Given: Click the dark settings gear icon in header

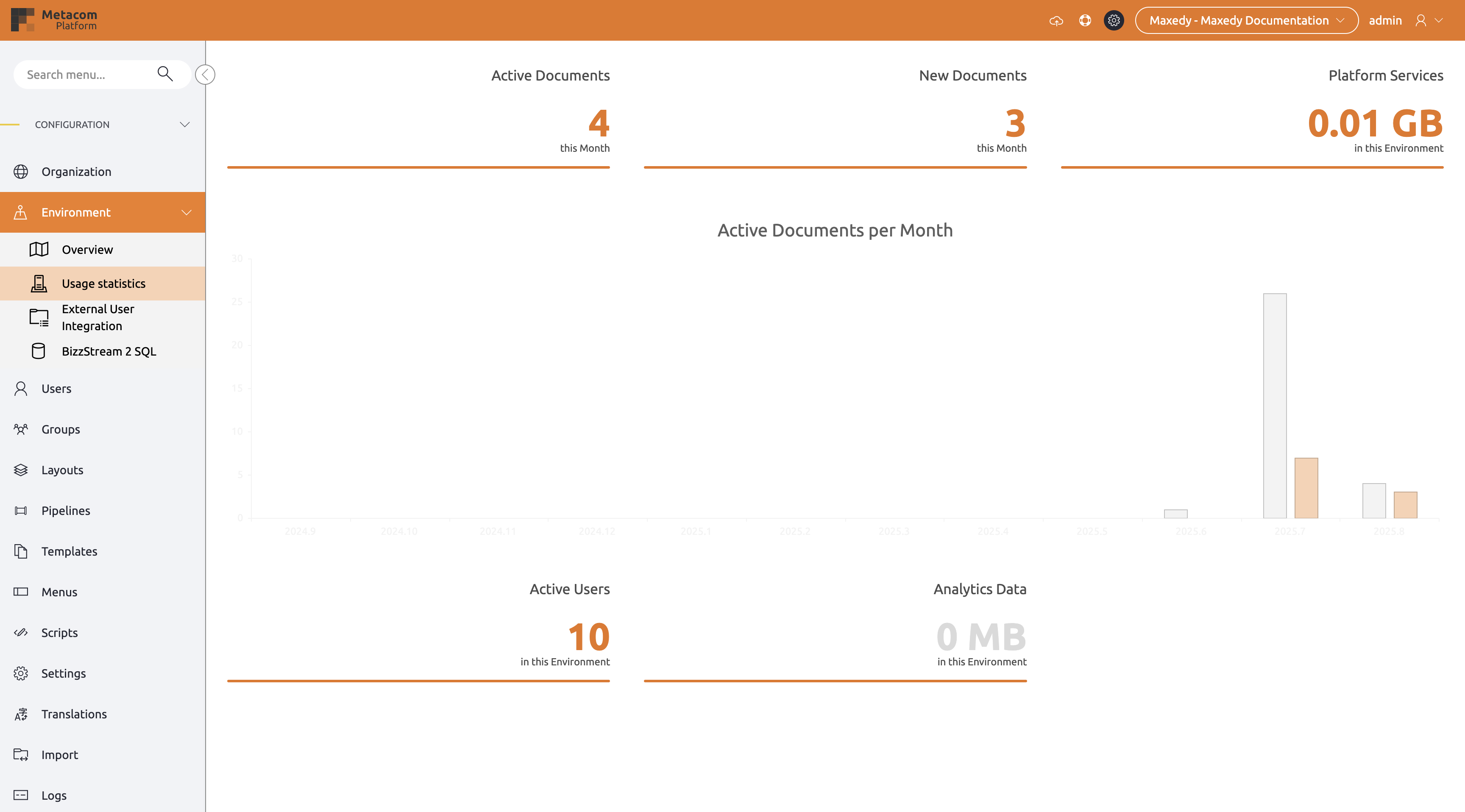Looking at the screenshot, I should [x=1114, y=21].
